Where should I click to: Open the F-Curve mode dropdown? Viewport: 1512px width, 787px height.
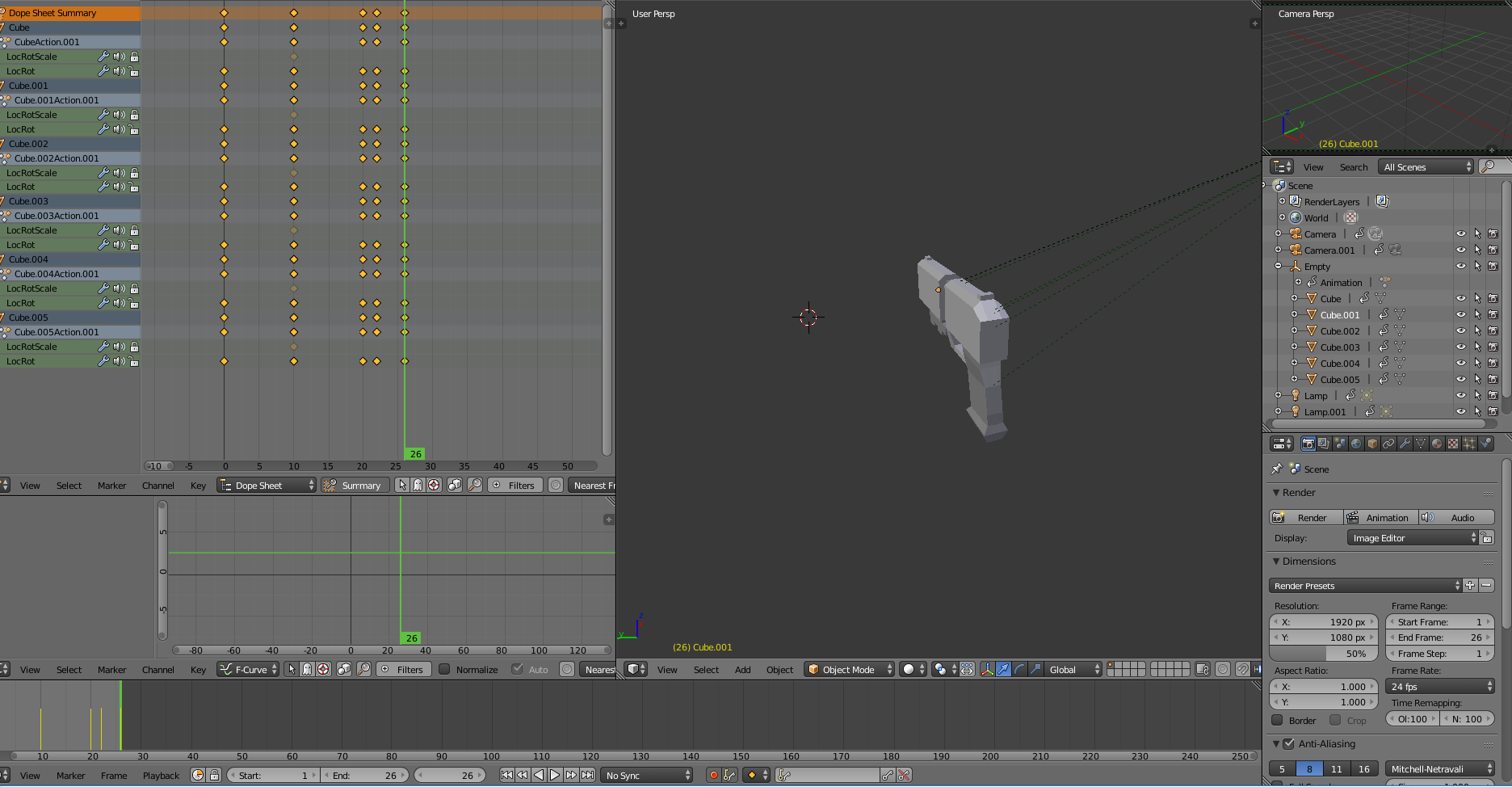point(248,669)
